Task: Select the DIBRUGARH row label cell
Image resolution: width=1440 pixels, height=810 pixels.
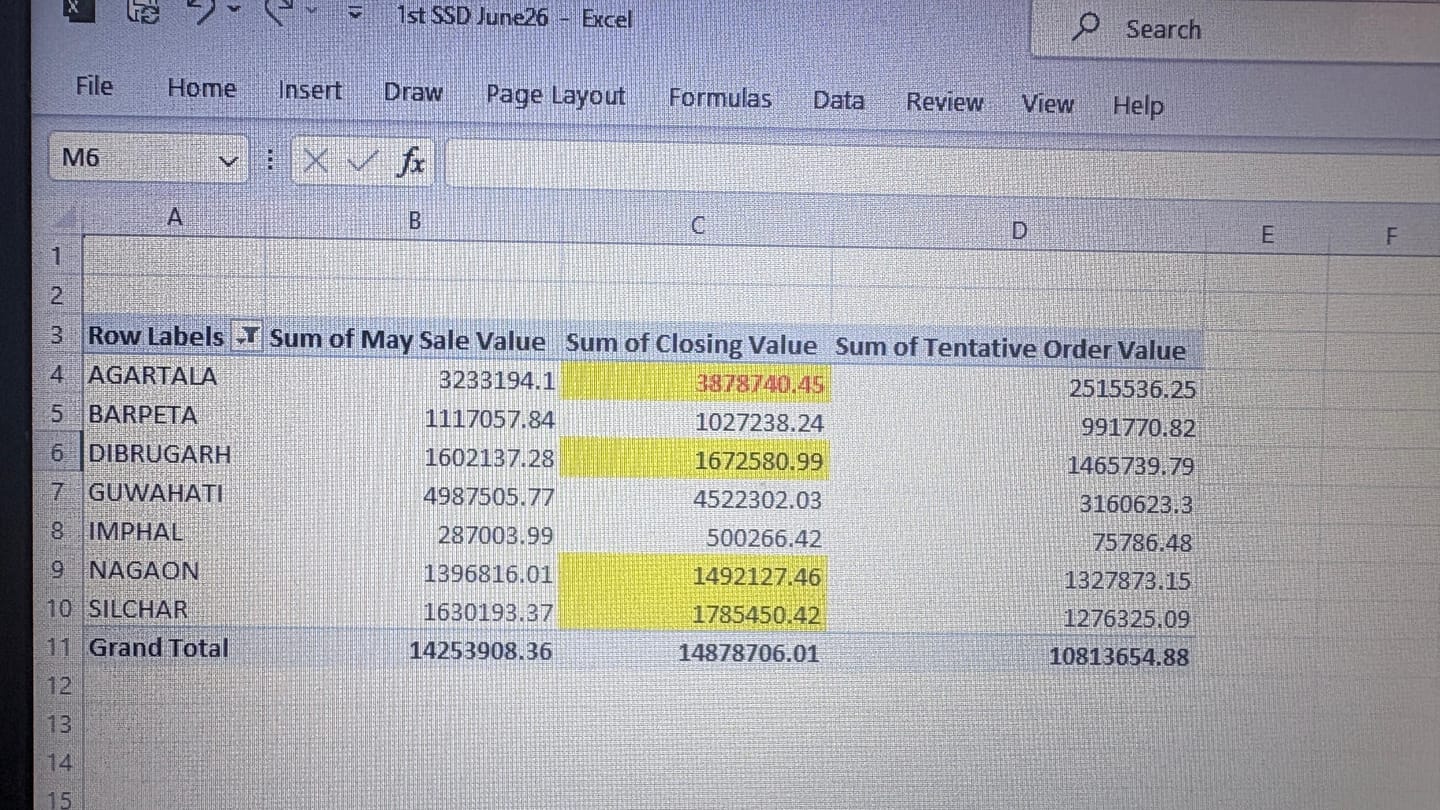Action: point(172,453)
